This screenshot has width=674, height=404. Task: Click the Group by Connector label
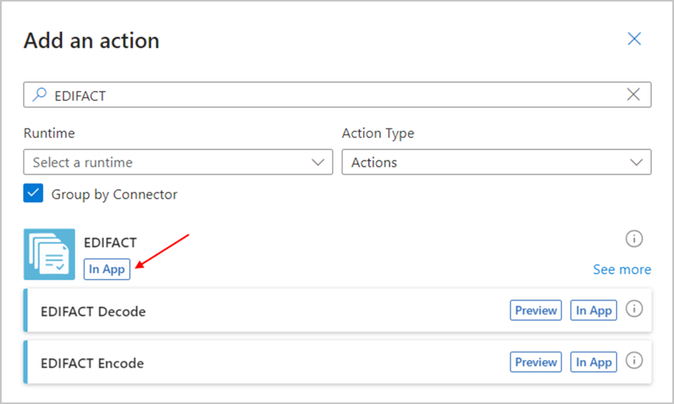tap(114, 195)
